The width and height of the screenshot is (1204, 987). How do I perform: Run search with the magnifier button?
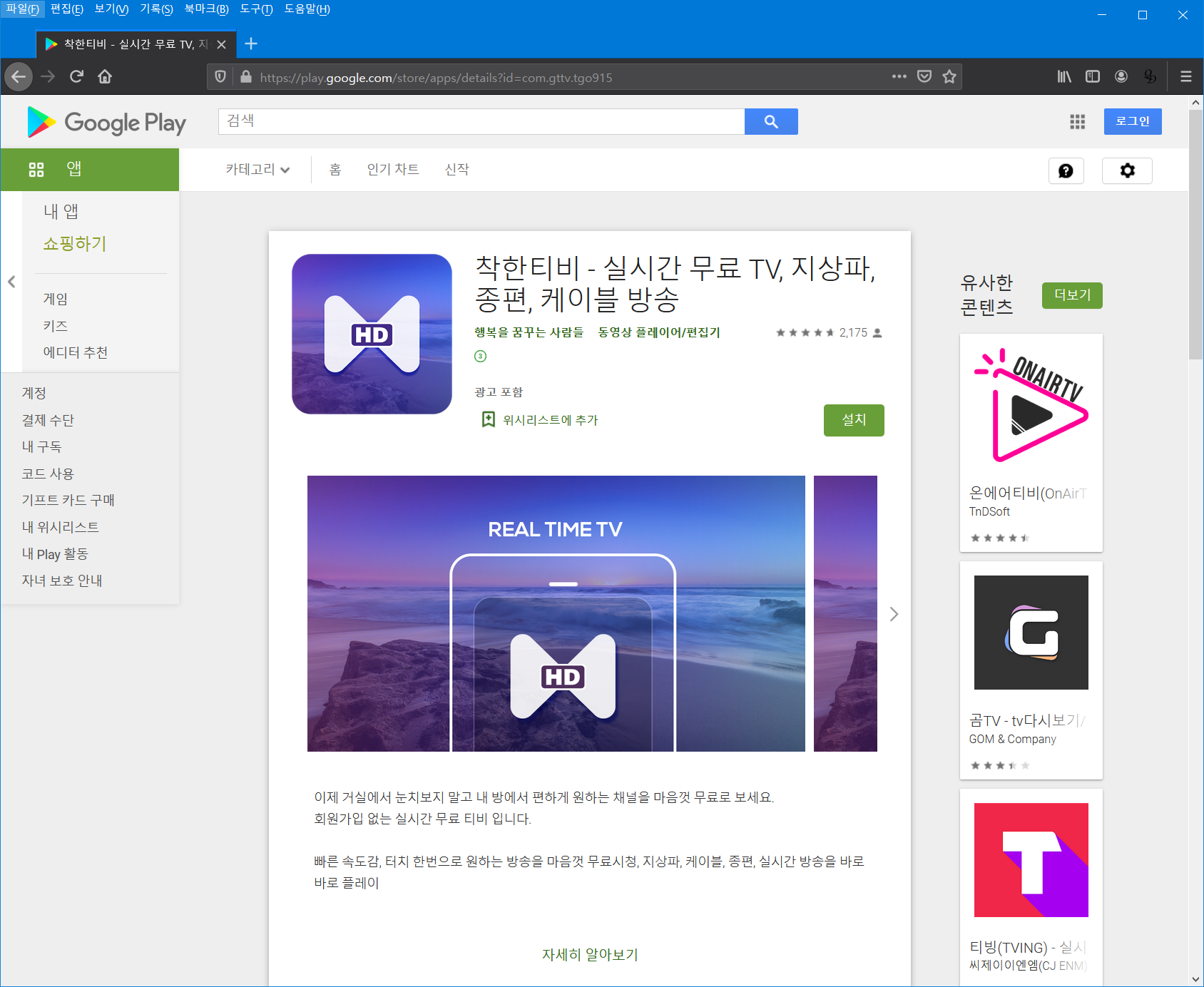click(x=771, y=121)
